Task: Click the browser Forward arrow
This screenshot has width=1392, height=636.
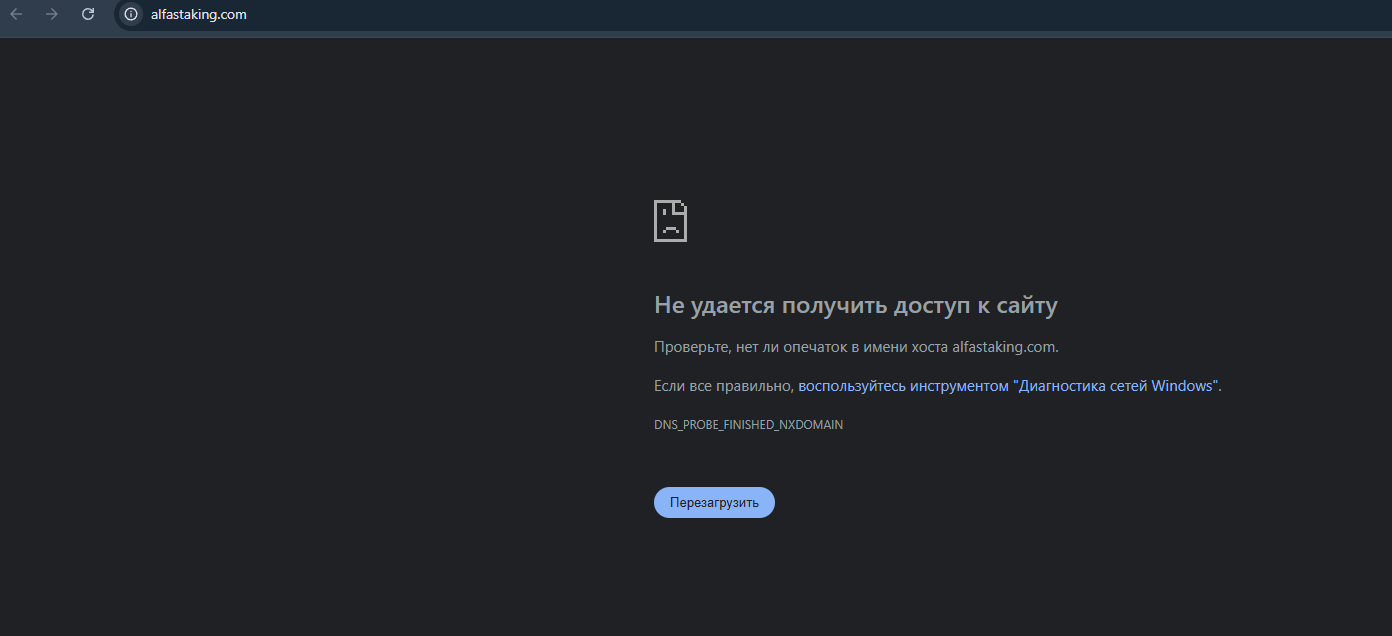Action: click(52, 14)
